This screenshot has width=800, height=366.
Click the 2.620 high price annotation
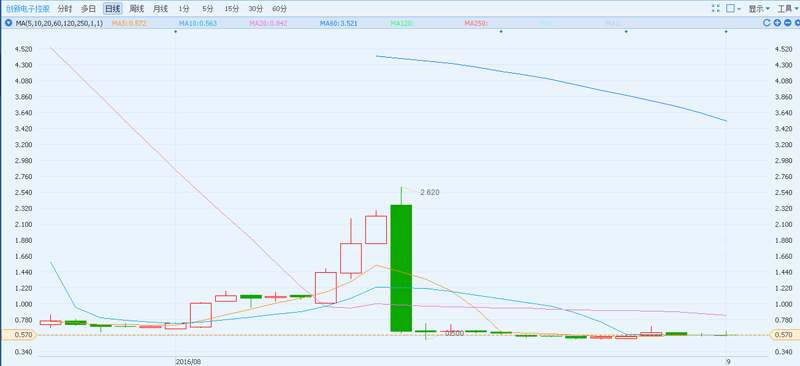430,192
